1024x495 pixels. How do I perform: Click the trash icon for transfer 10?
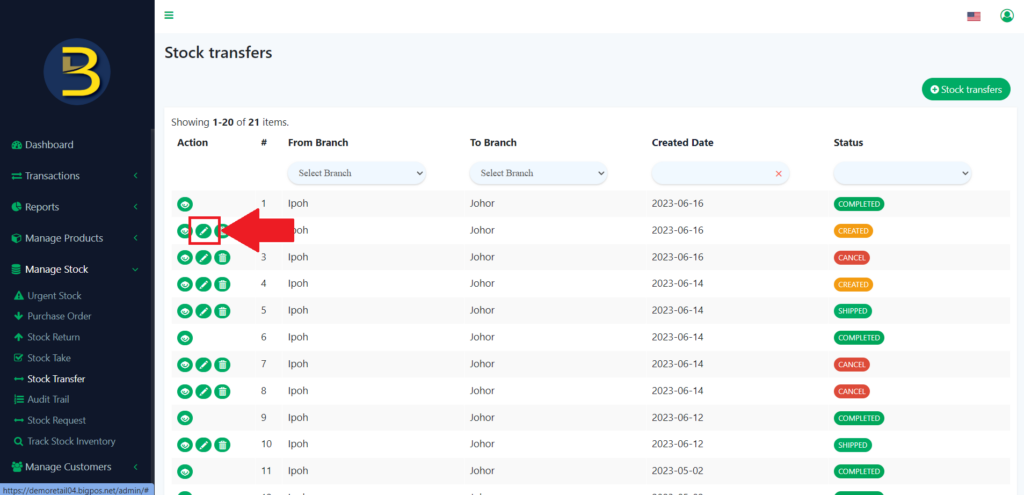[x=222, y=445]
